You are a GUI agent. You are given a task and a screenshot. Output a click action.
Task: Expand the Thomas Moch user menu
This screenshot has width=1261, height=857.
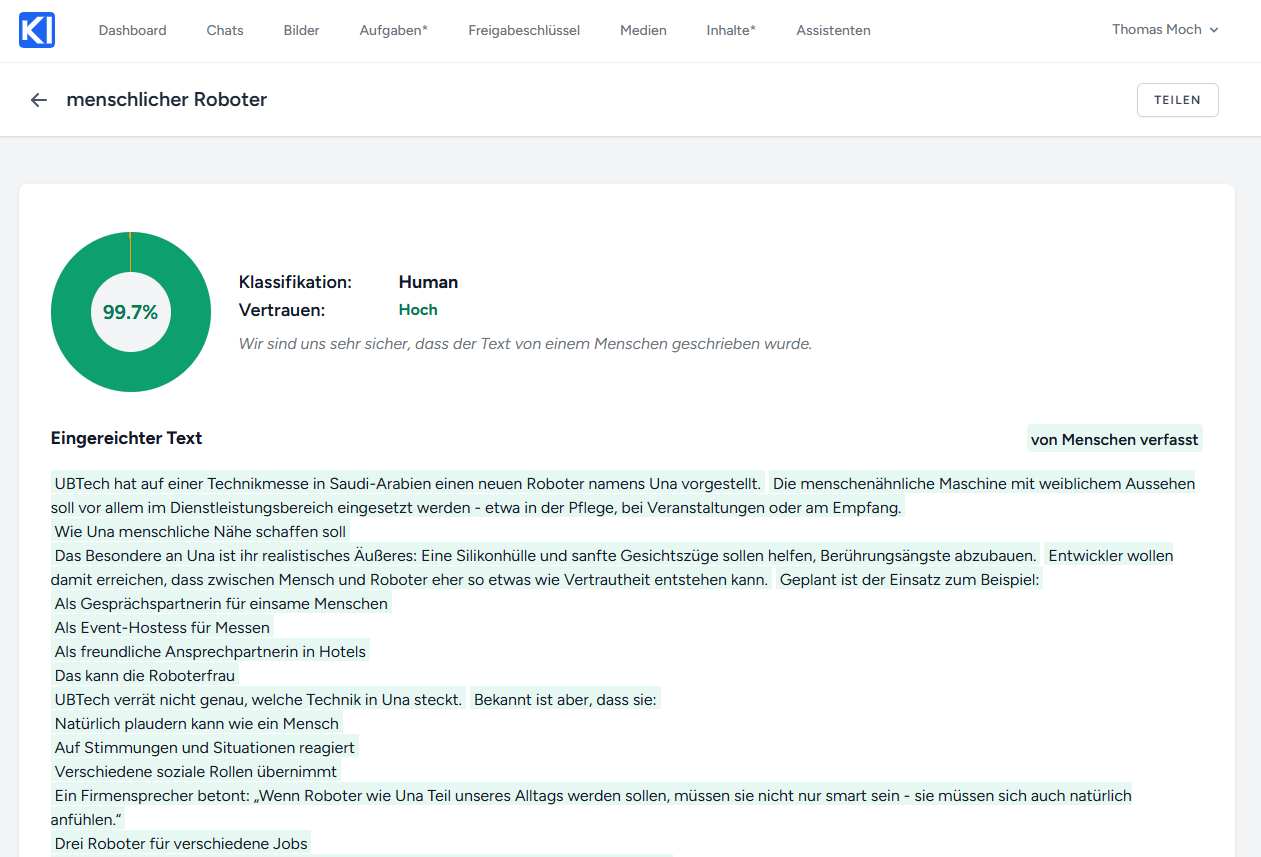[1165, 30]
